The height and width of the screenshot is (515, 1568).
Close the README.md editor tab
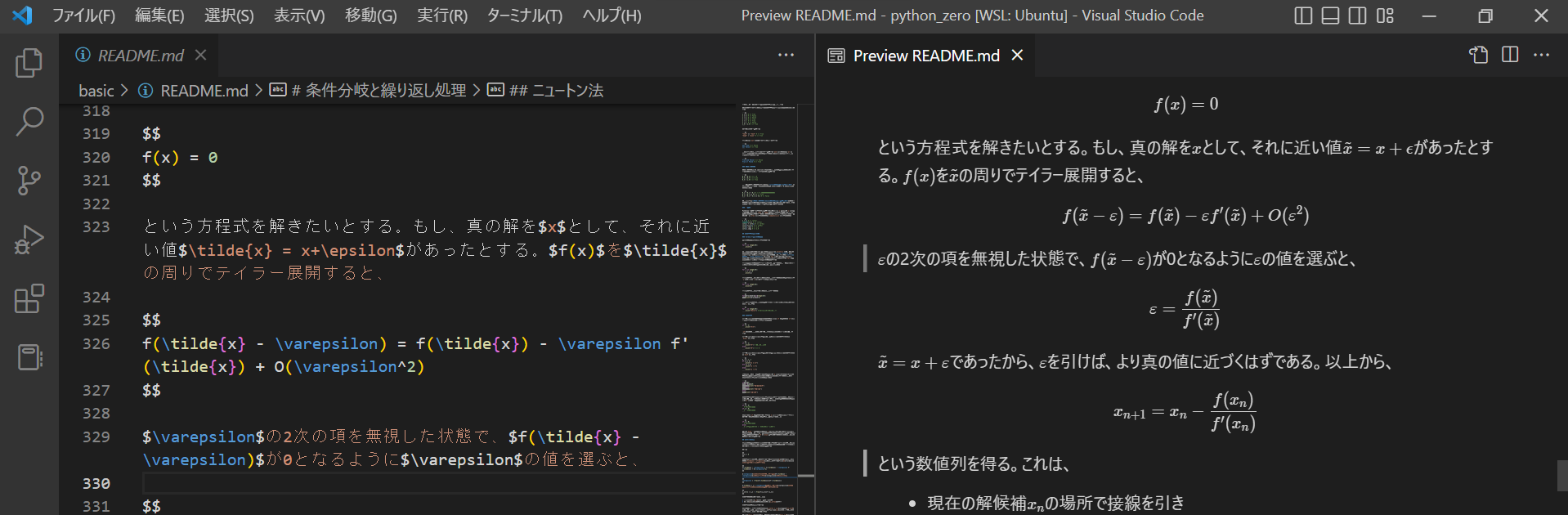click(201, 55)
